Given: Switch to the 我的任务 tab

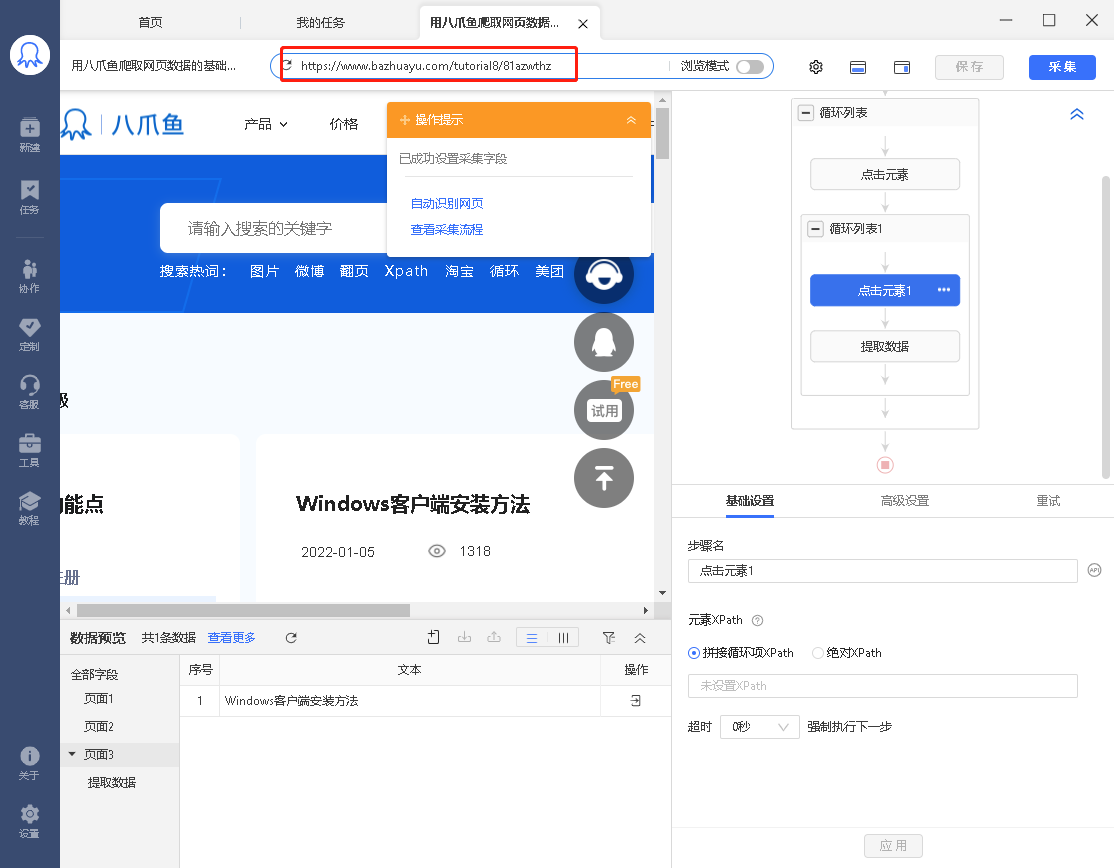Looking at the screenshot, I should tap(320, 23).
